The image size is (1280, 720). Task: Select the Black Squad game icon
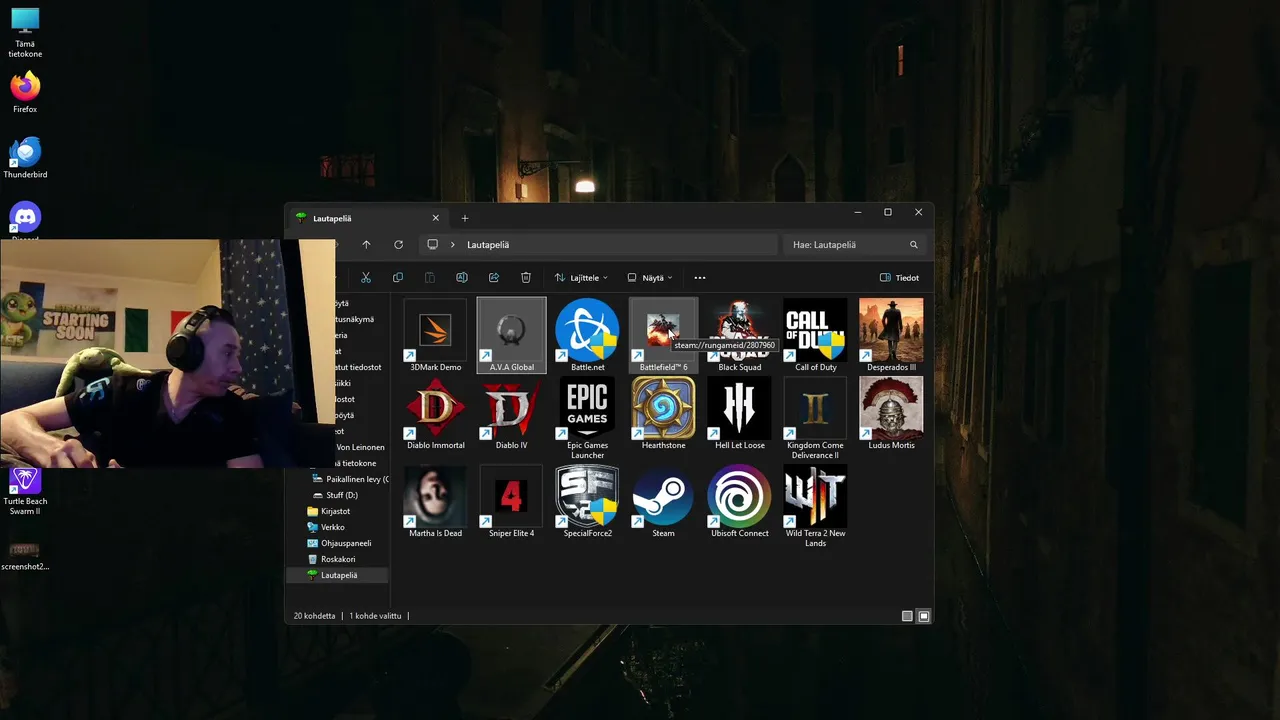tap(740, 335)
